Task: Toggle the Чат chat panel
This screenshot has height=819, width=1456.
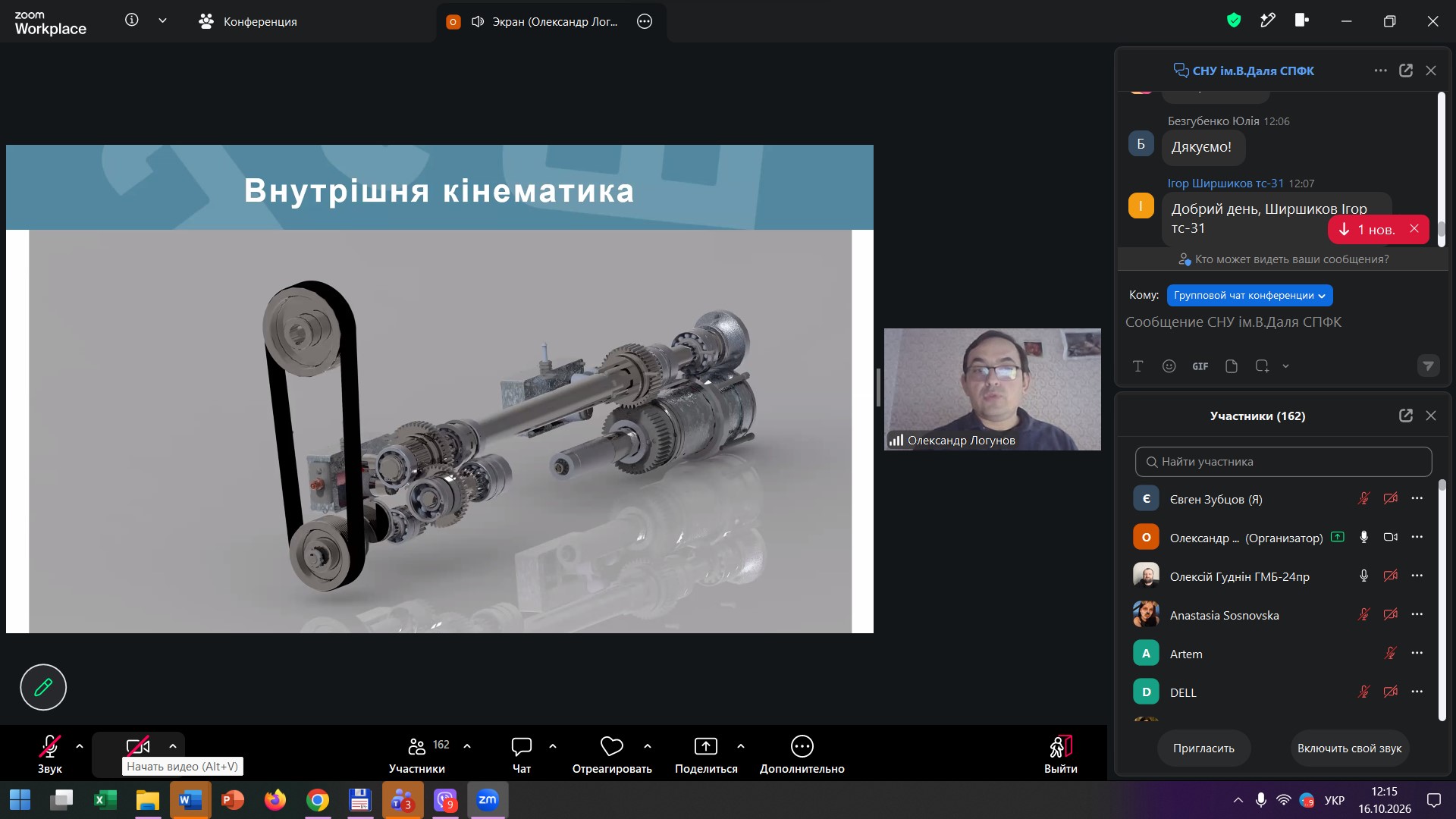Action: (522, 754)
